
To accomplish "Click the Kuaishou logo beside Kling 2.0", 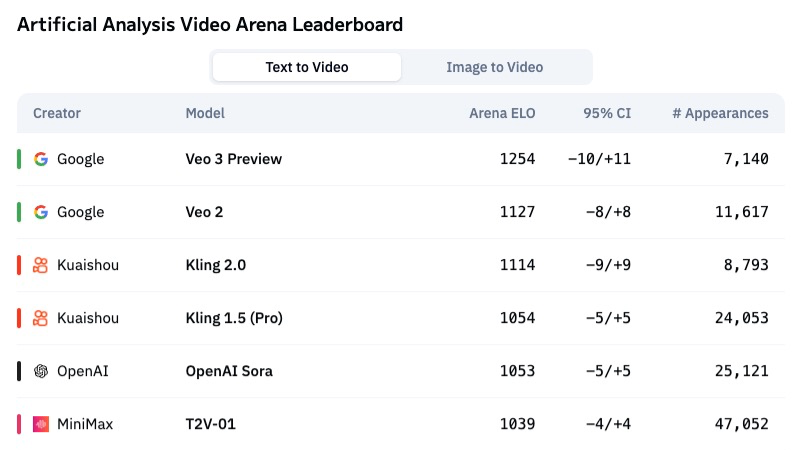I will [x=41, y=265].
